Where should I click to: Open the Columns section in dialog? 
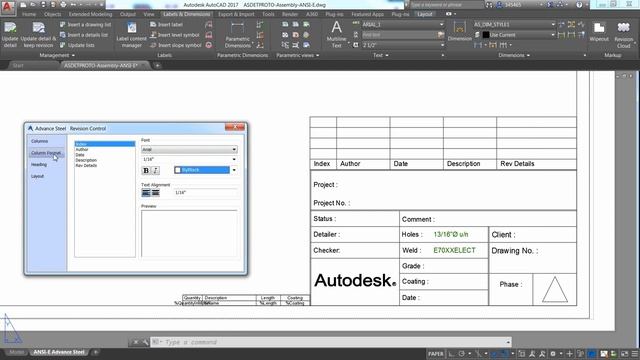(x=40, y=141)
